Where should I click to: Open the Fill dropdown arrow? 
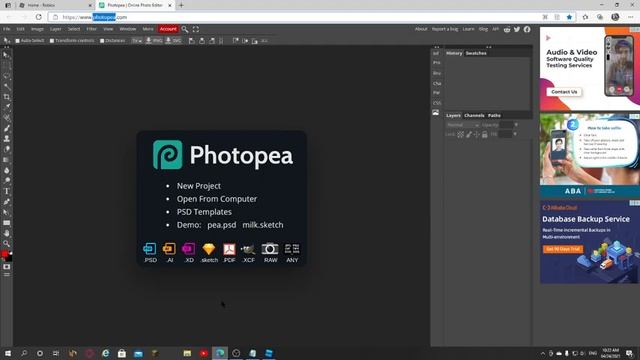pos(515,134)
